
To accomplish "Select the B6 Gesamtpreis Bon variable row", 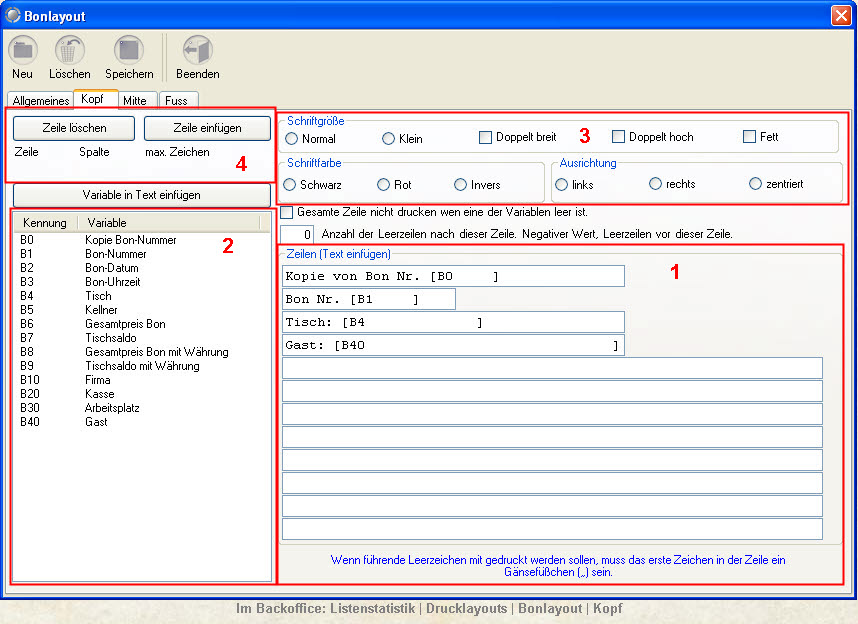I will tap(125, 324).
